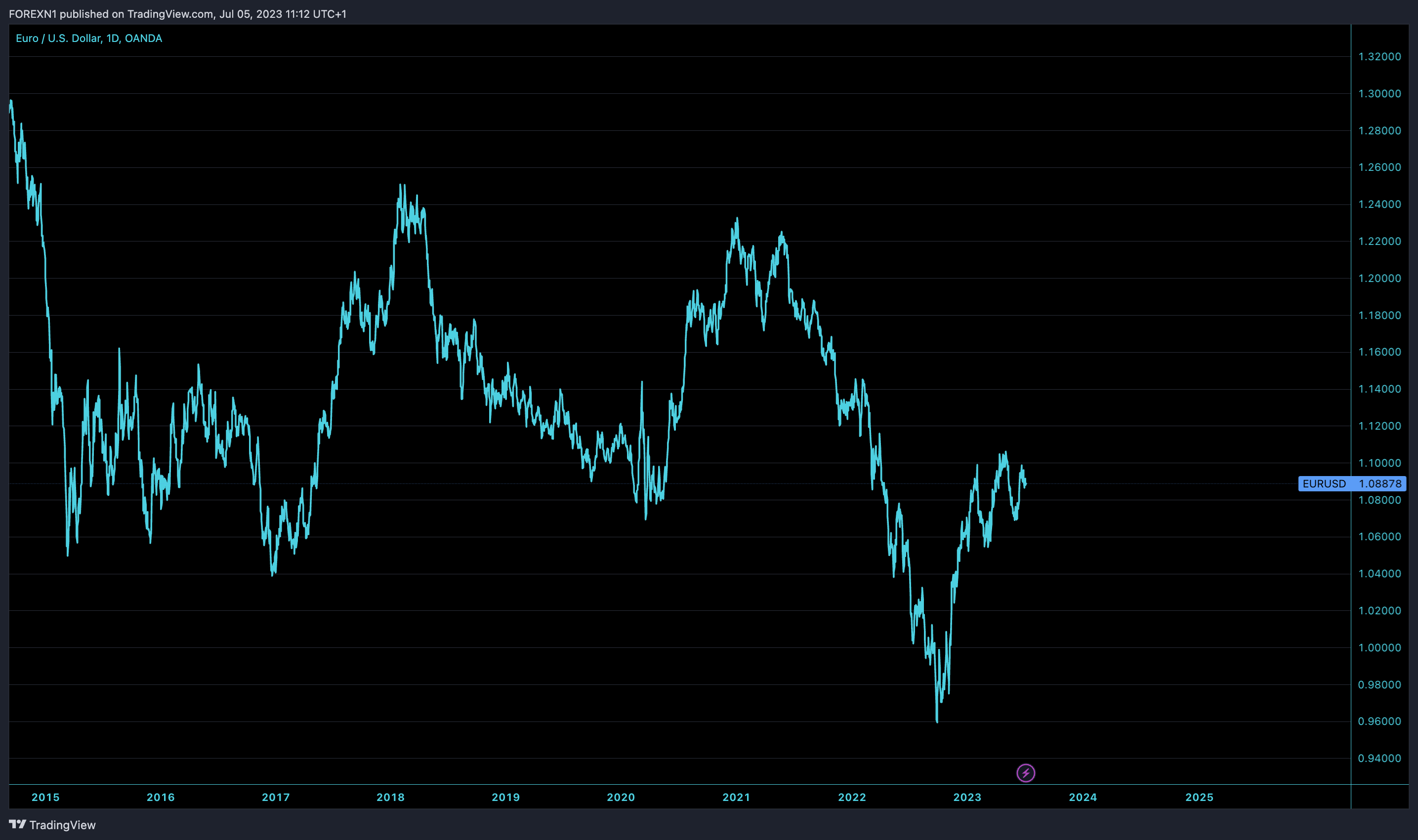1418x840 pixels.
Task: Click the 1.18000 price axis value
Action: [1379, 315]
